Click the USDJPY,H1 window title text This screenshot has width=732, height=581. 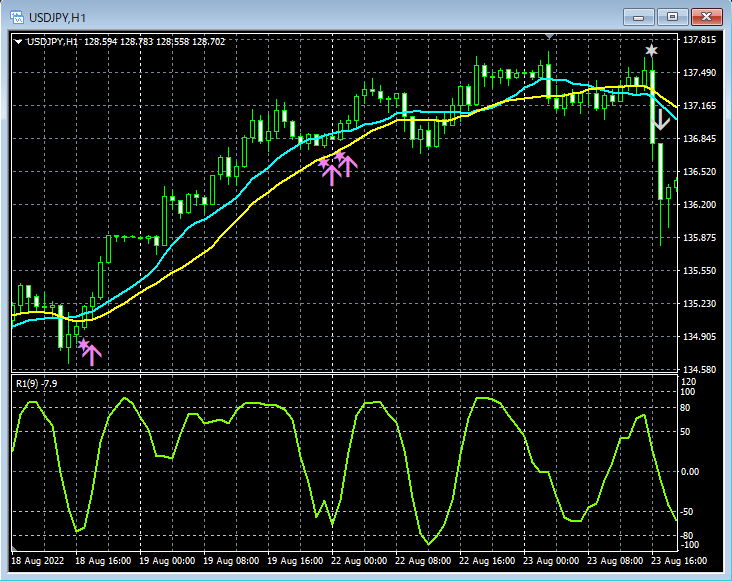pos(57,18)
